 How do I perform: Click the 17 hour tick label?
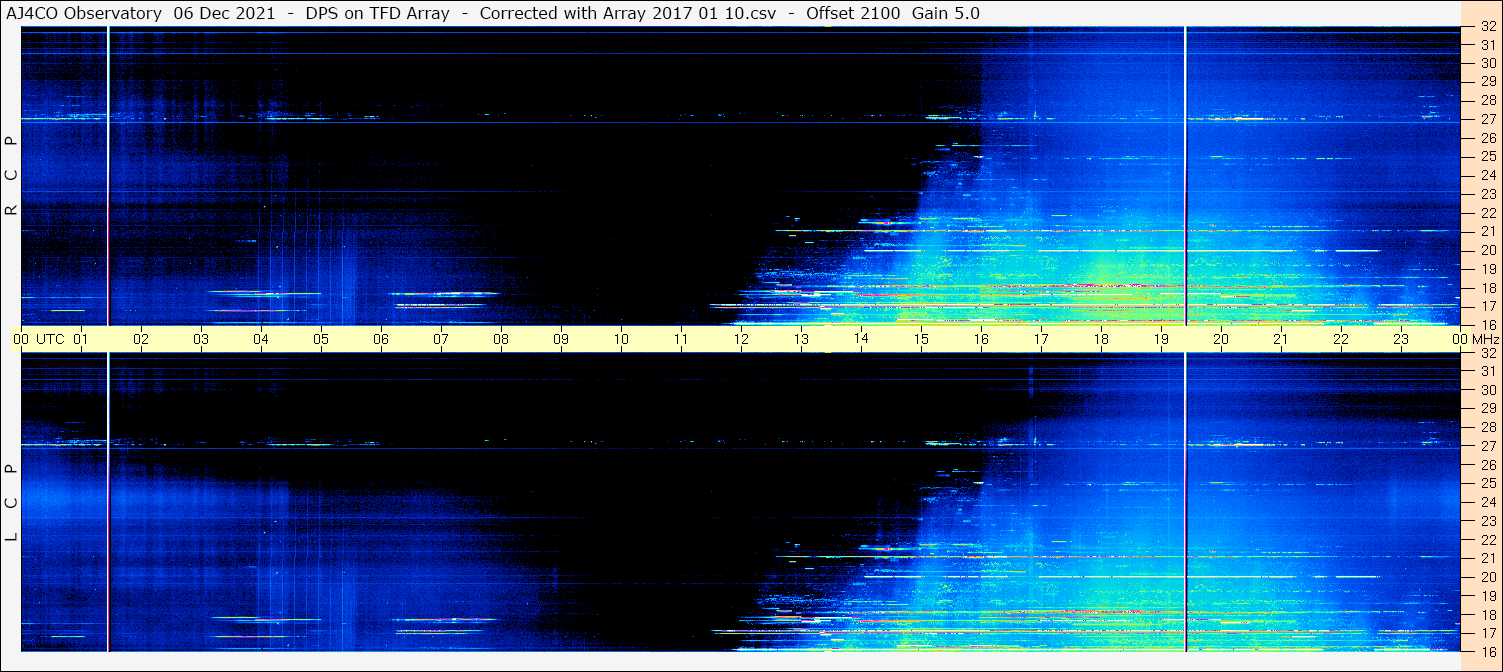tap(1041, 340)
